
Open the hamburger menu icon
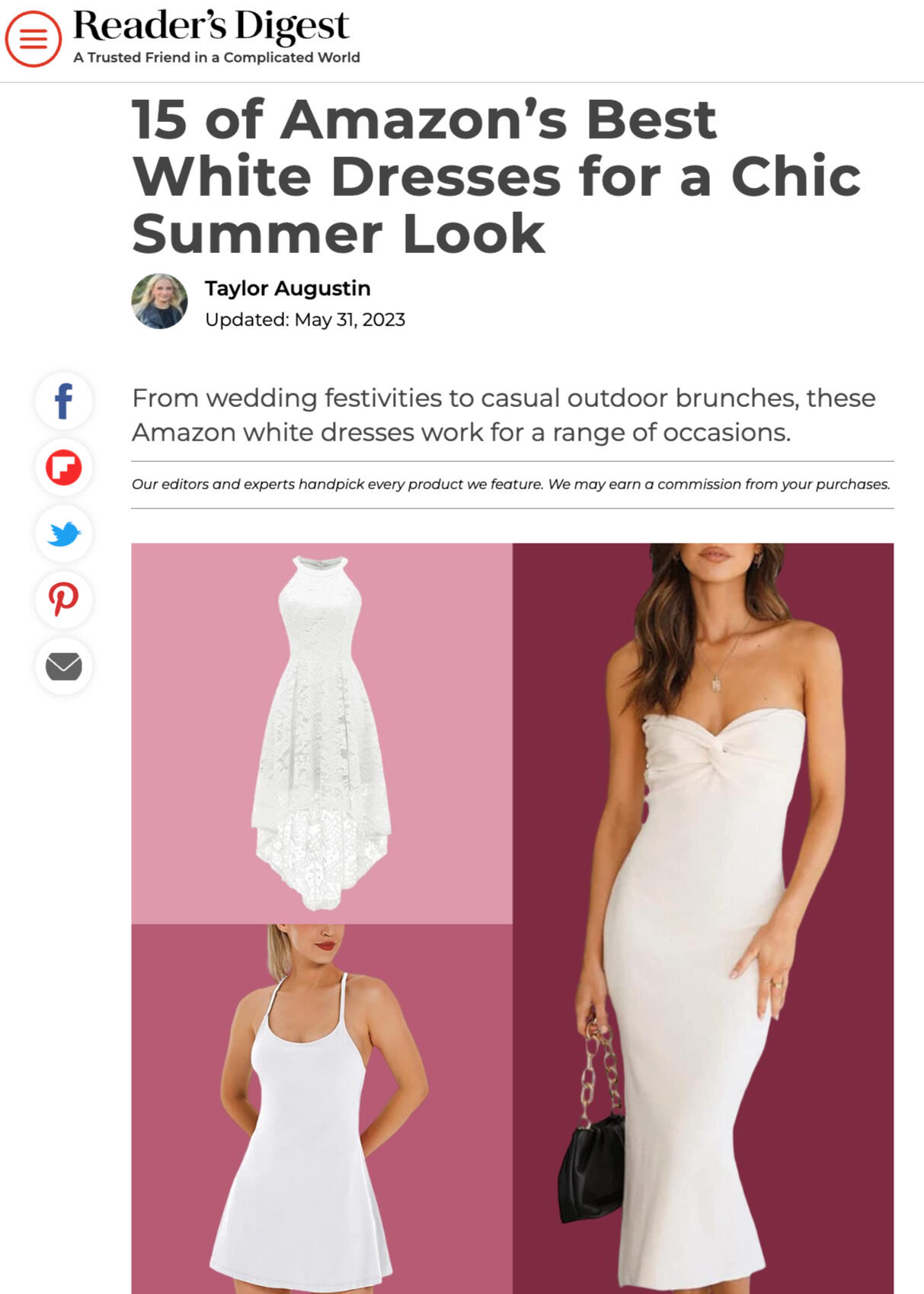(34, 38)
